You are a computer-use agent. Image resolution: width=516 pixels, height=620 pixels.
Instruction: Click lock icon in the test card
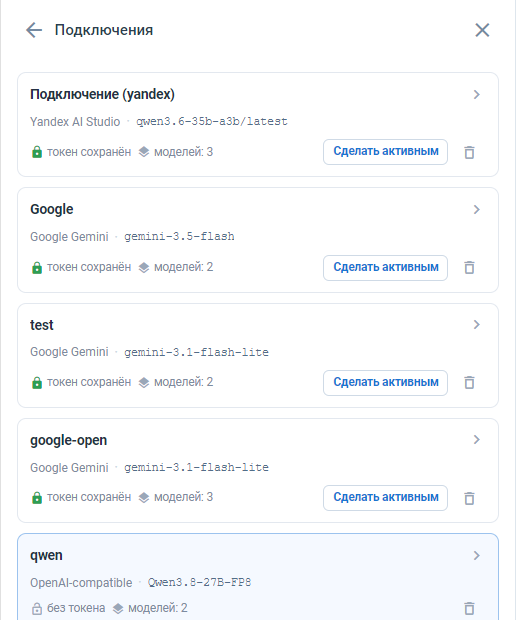[x=37, y=382]
